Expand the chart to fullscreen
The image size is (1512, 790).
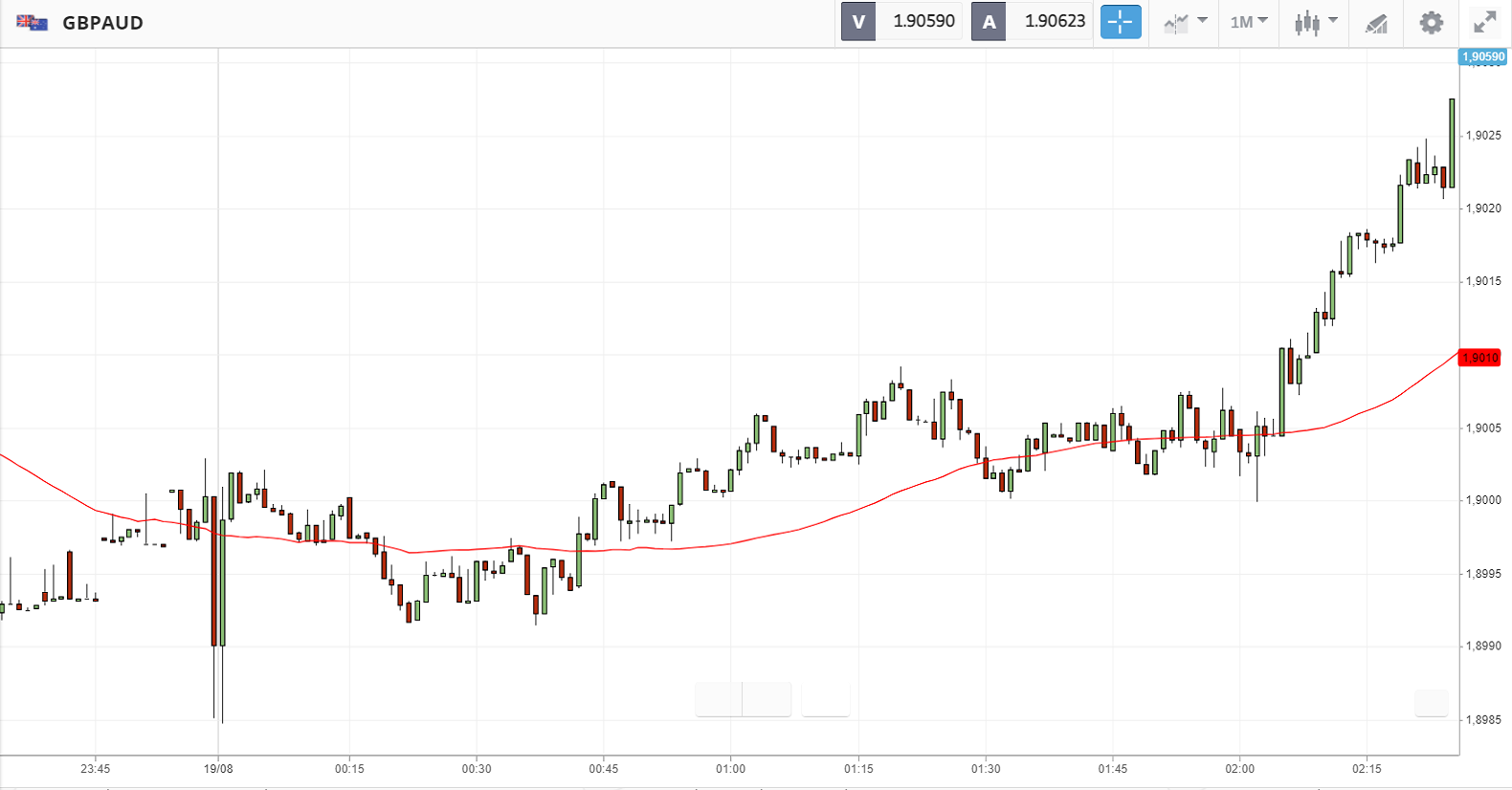[1484, 22]
